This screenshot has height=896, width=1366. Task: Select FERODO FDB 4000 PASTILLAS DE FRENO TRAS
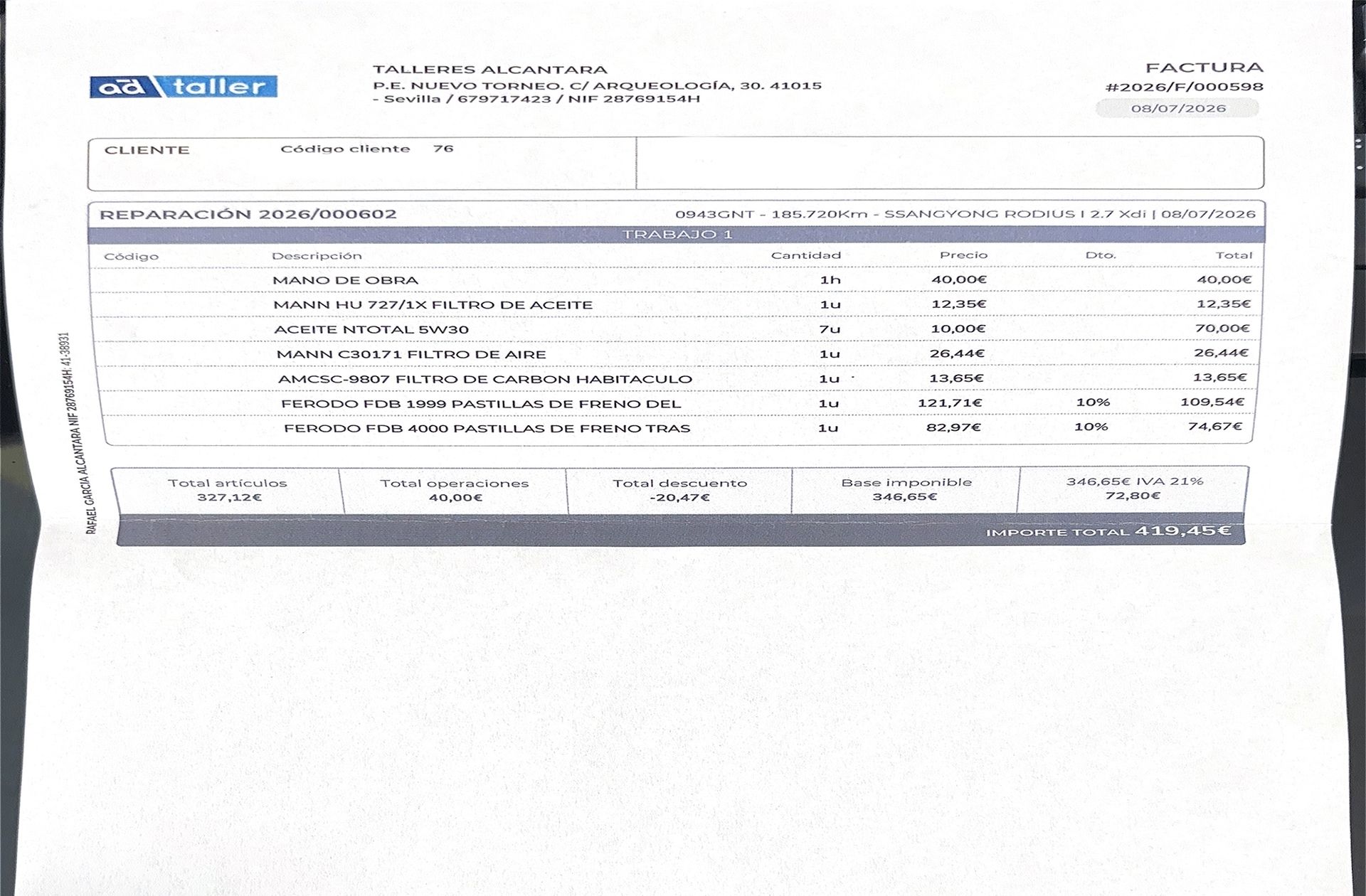(487, 428)
